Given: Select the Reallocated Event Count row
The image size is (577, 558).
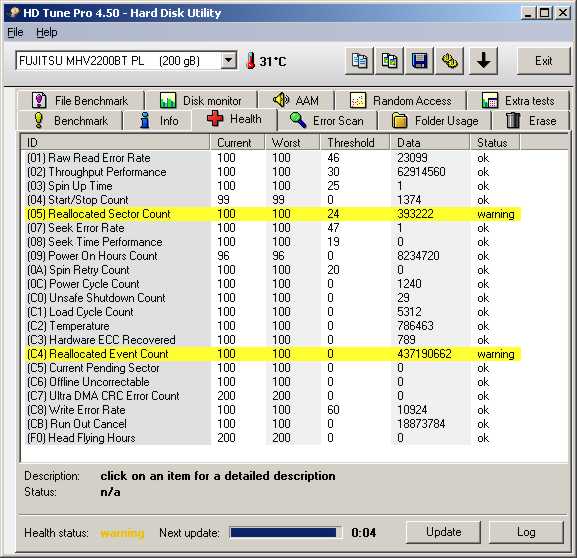Looking at the screenshot, I should pos(273,354).
